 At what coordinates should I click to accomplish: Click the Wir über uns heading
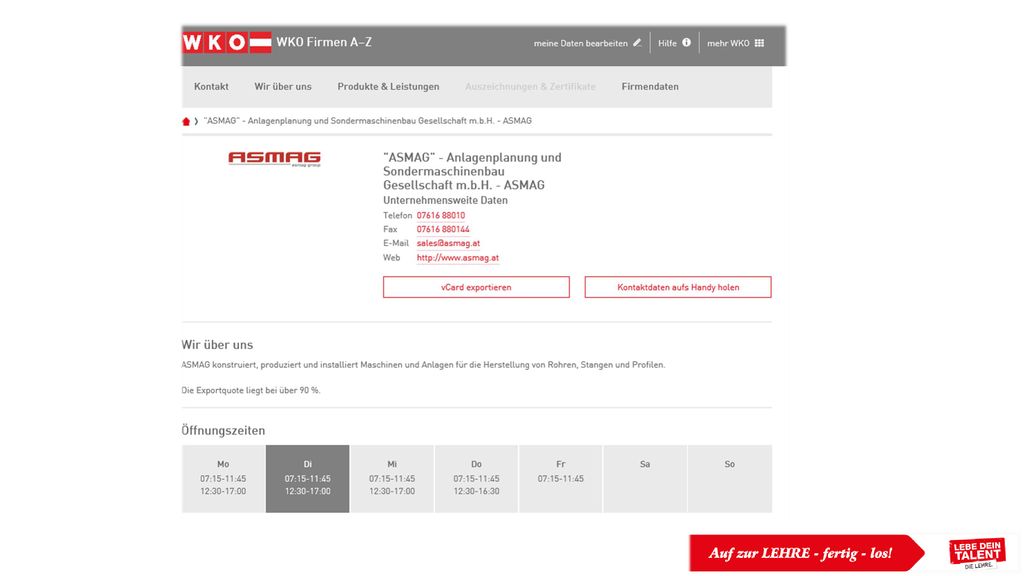coord(217,345)
